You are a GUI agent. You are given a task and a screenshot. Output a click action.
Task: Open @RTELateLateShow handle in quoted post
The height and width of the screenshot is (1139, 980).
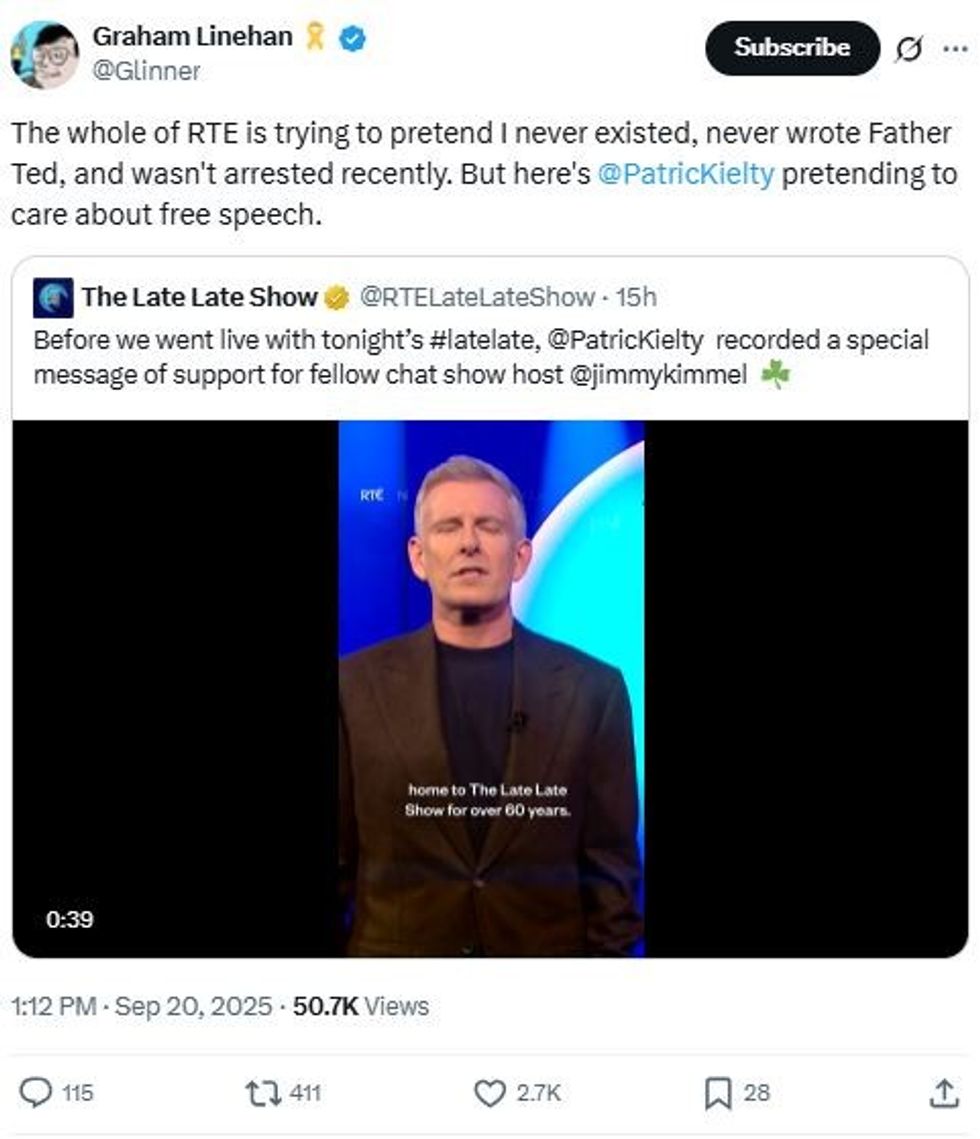coord(478,297)
